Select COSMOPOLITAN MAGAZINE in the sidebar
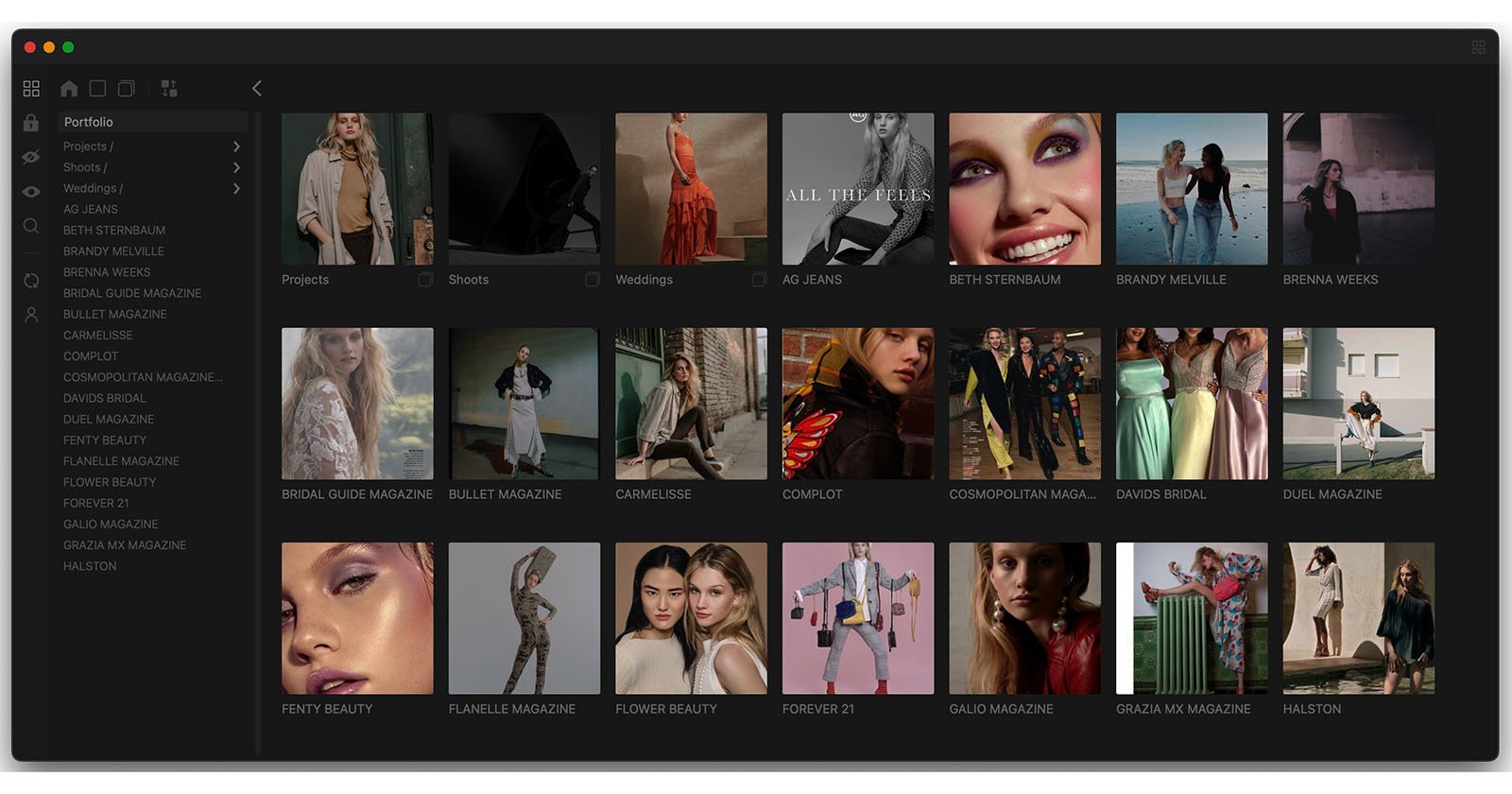This screenshot has width=1512, height=794. (143, 377)
